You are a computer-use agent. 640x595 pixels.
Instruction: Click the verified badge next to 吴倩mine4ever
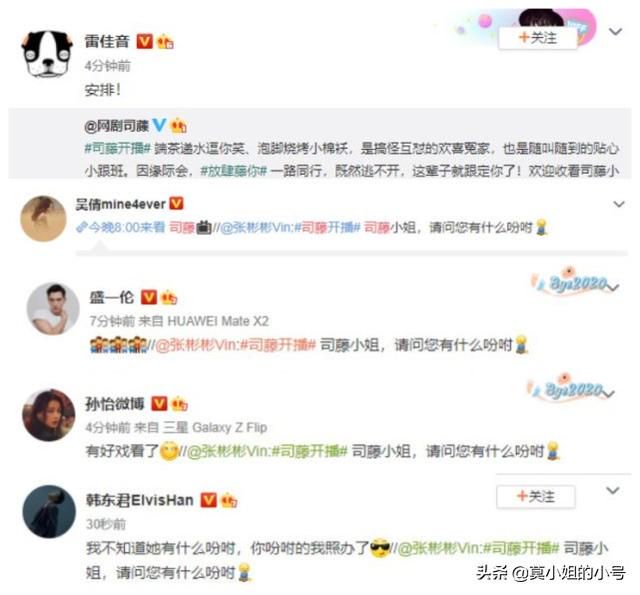coord(176,203)
